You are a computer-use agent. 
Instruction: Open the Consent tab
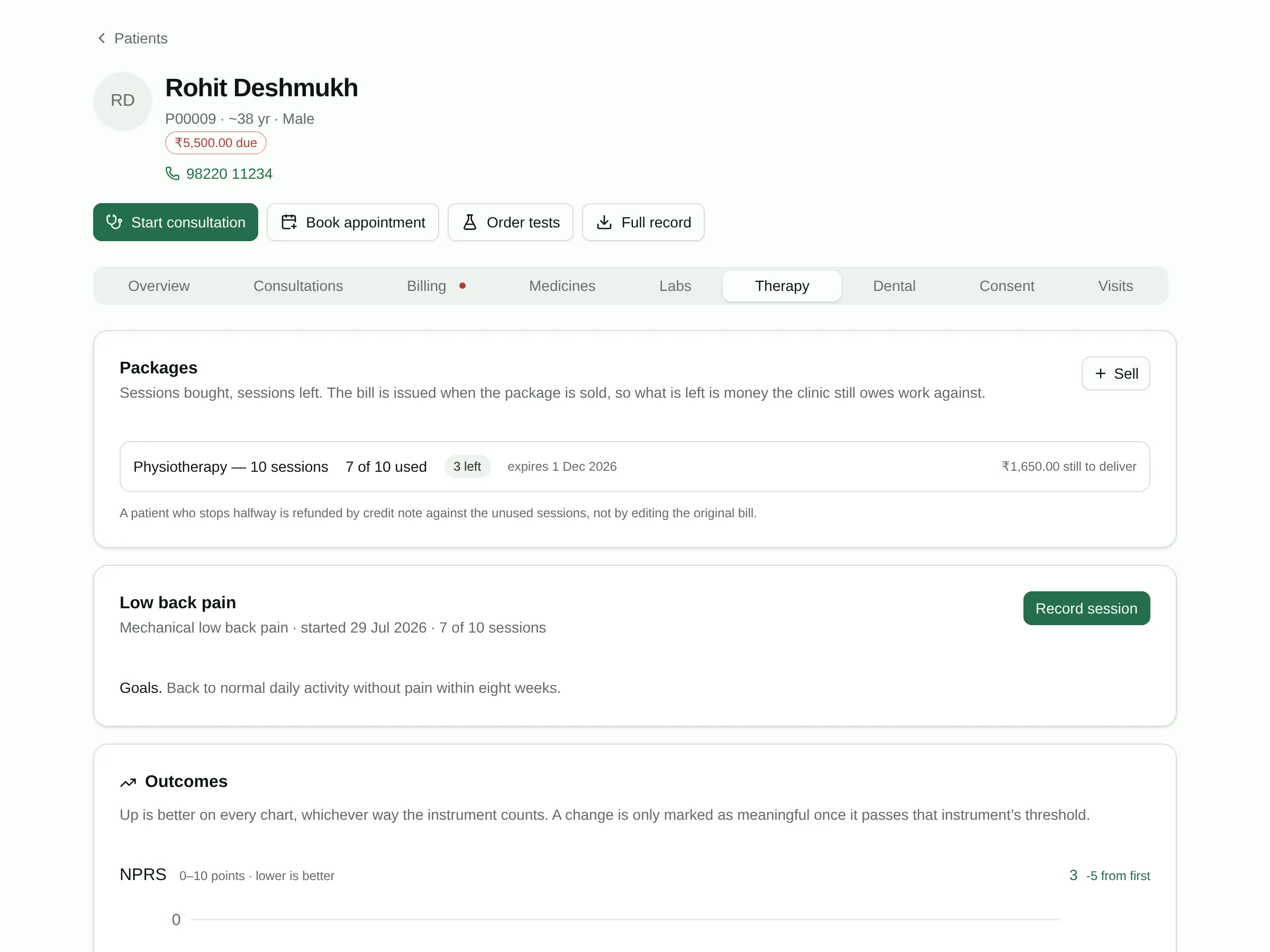[1006, 286]
